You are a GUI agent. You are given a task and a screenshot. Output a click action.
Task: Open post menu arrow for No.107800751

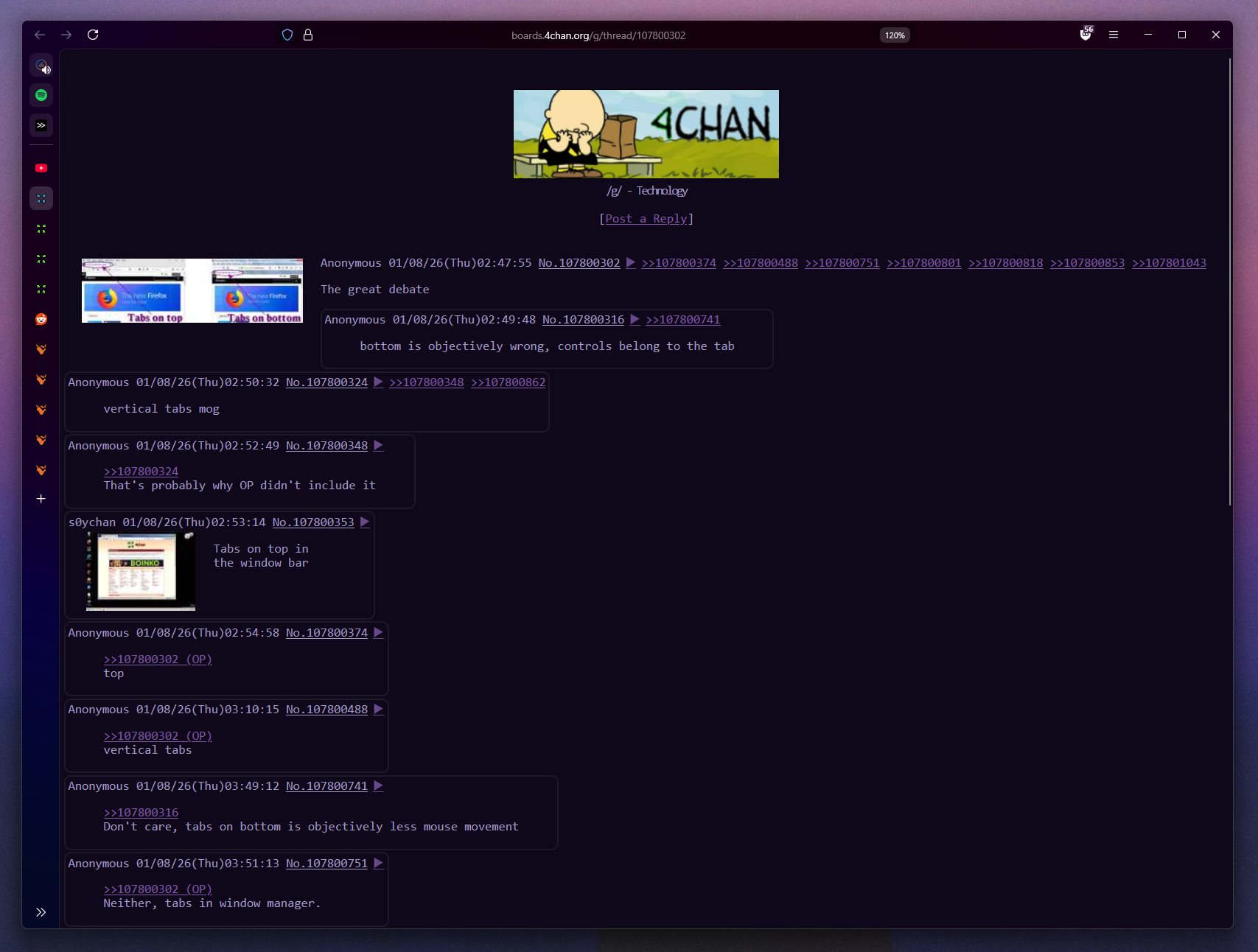378,864
